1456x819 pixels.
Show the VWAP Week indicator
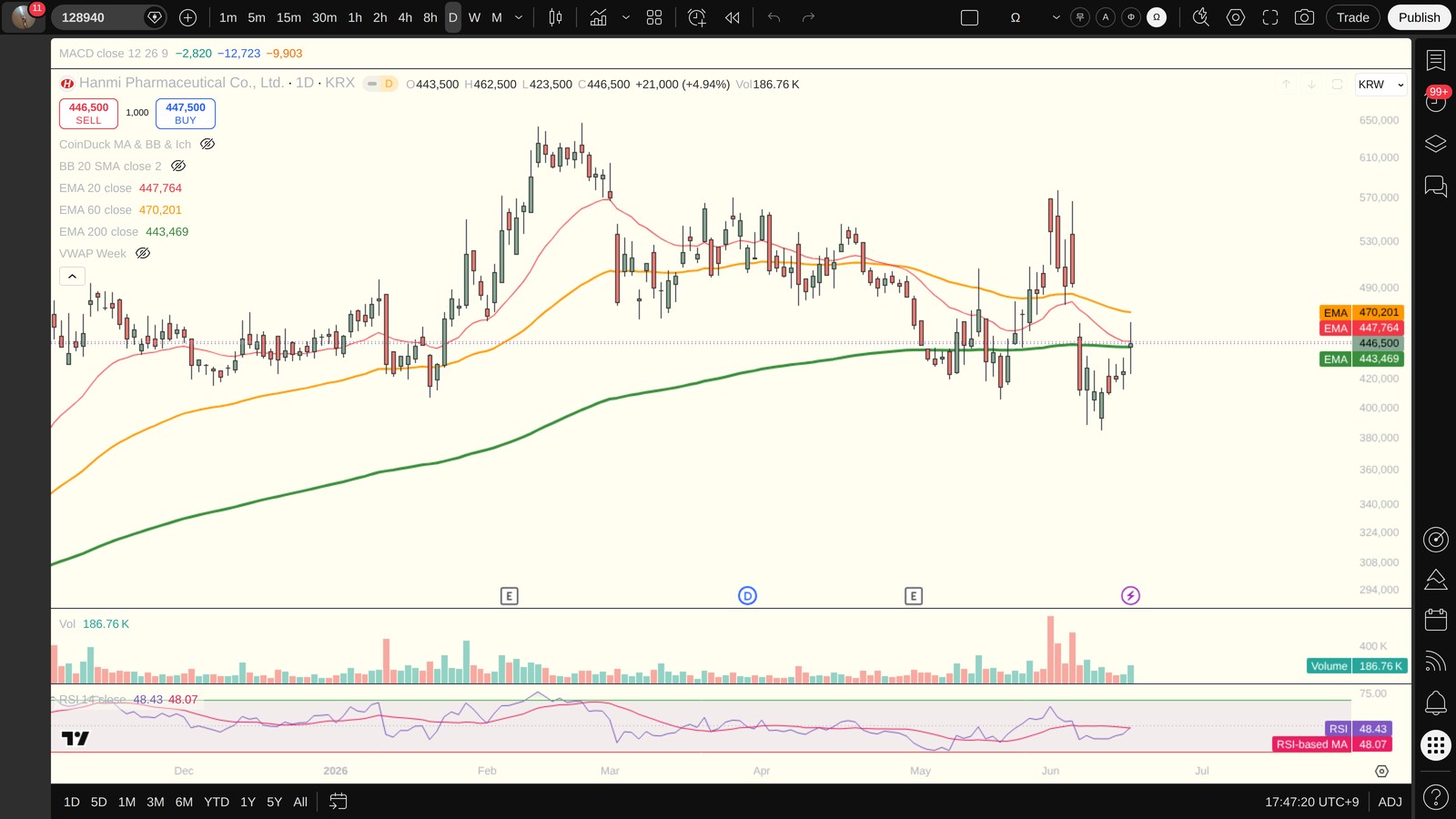pos(143,253)
